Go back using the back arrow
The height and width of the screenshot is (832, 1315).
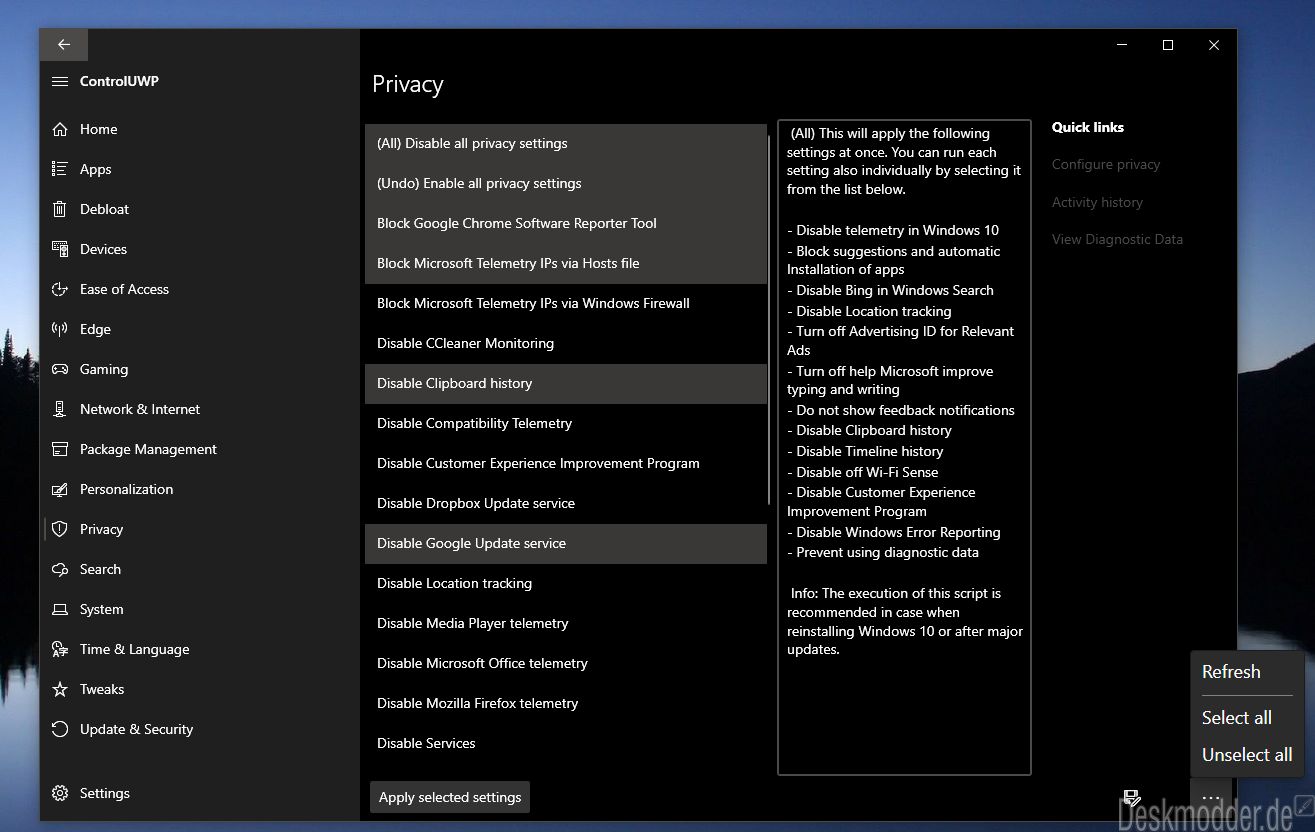tap(64, 45)
